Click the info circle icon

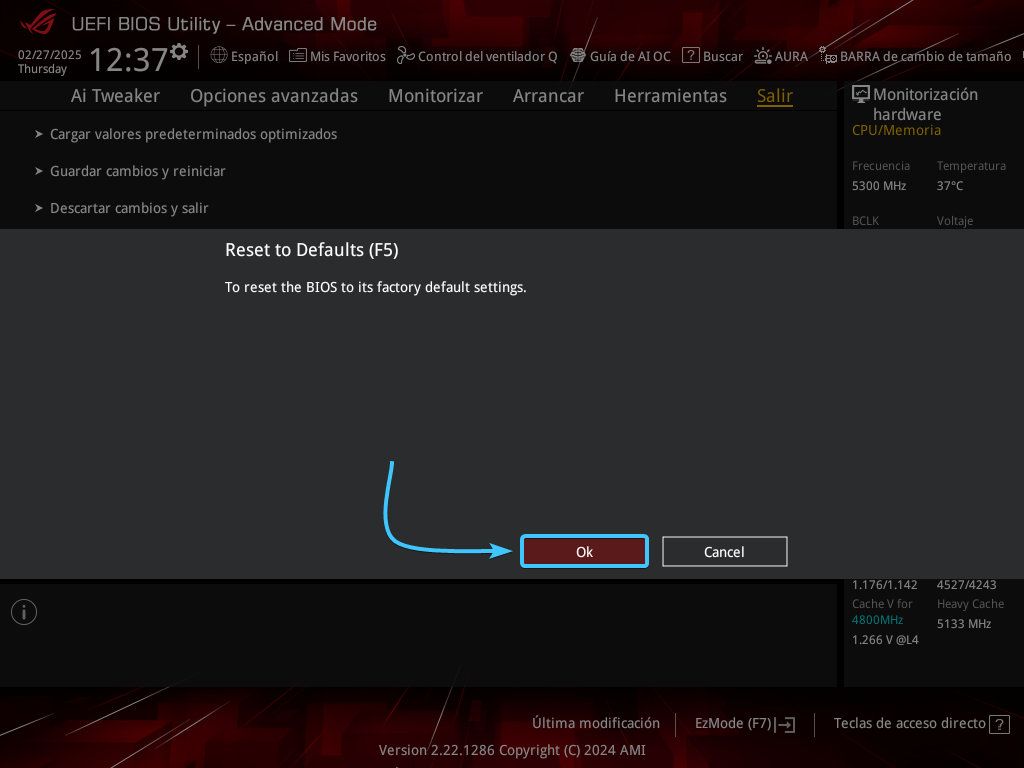coord(24,612)
